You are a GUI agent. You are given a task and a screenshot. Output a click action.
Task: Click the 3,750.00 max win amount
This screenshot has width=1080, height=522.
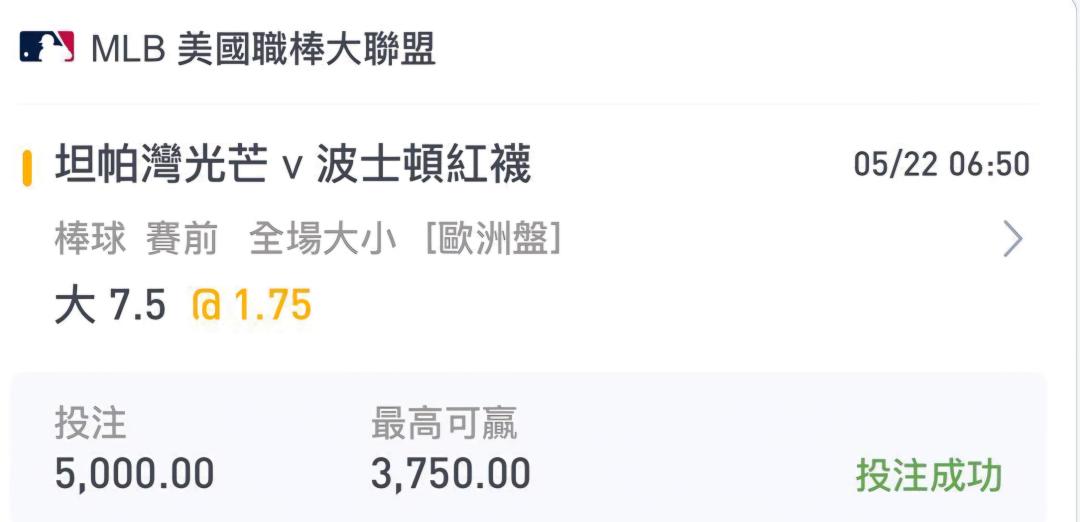point(450,473)
